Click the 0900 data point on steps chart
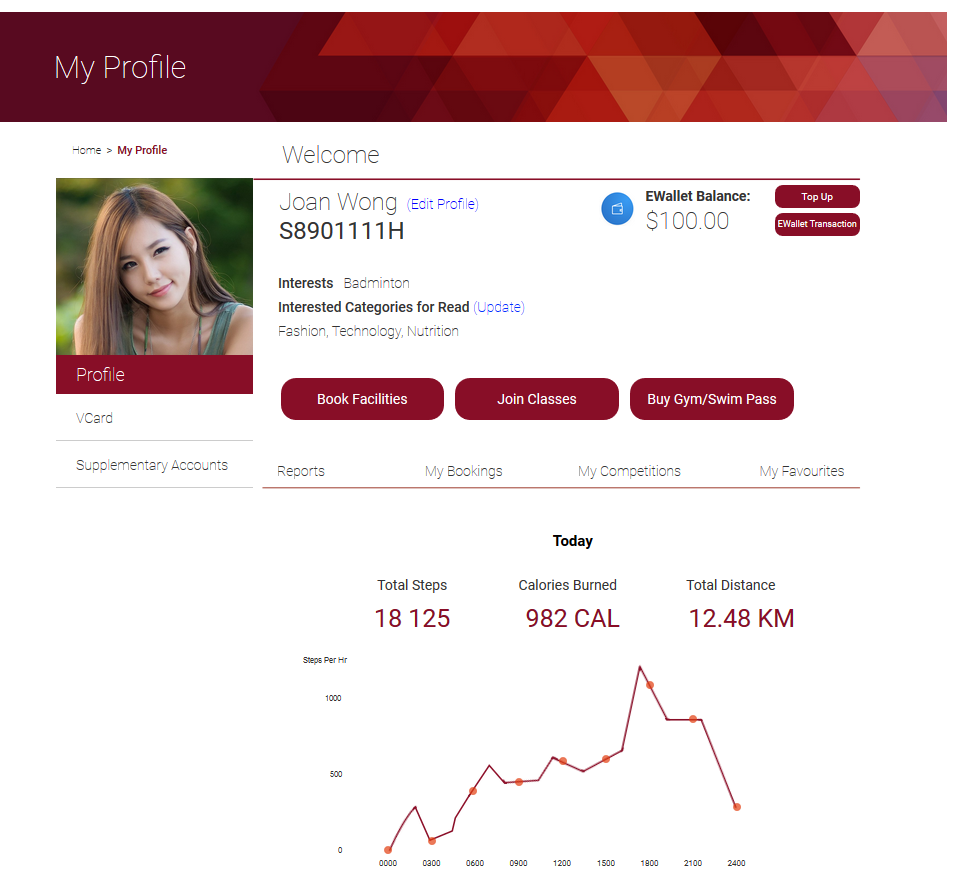The image size is (953, 873). (519, 782)
